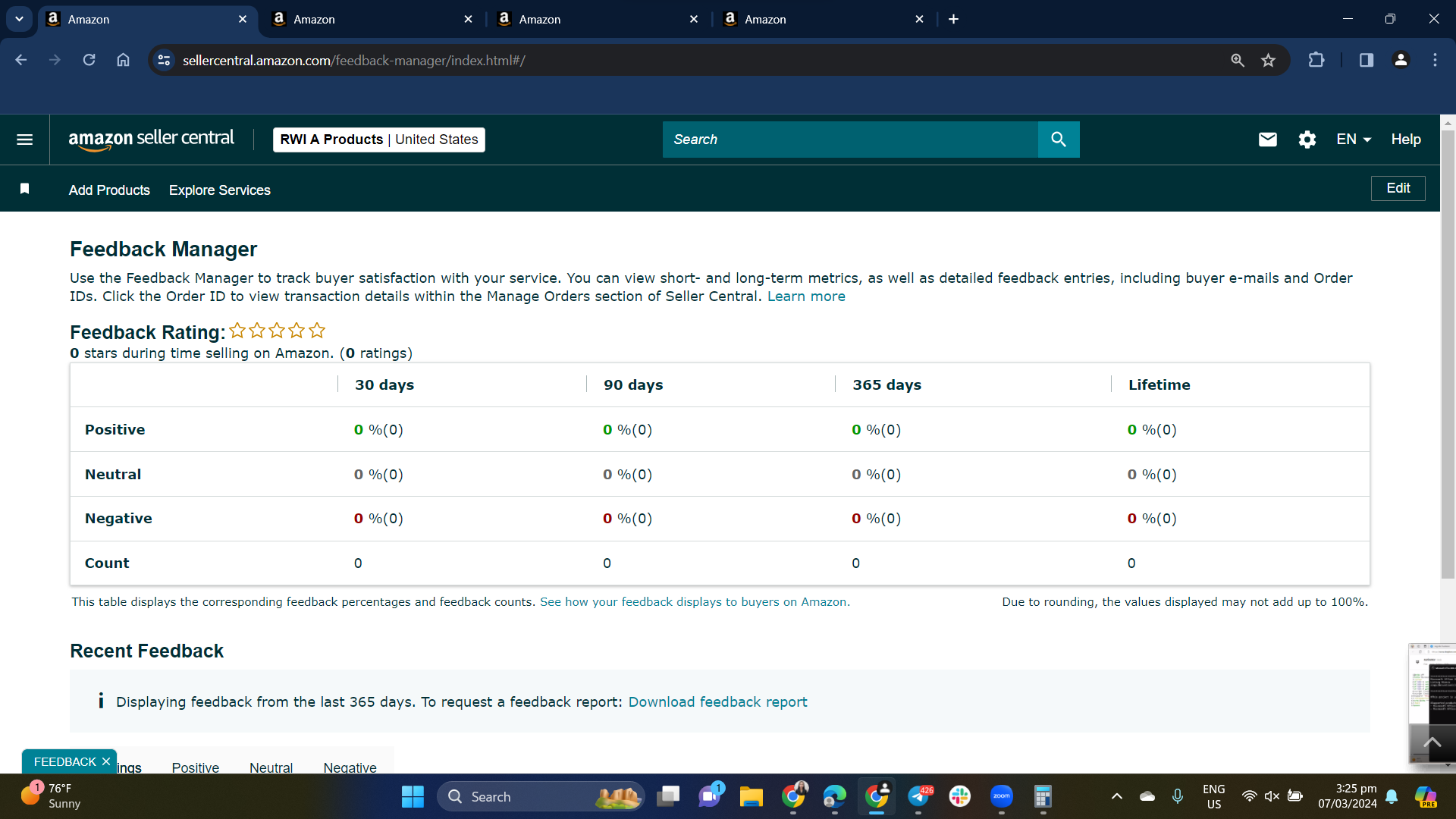The image size is (1456, 819).
Task: Switch to the Negative feedback tab
Action: click(x=350, y=767)
